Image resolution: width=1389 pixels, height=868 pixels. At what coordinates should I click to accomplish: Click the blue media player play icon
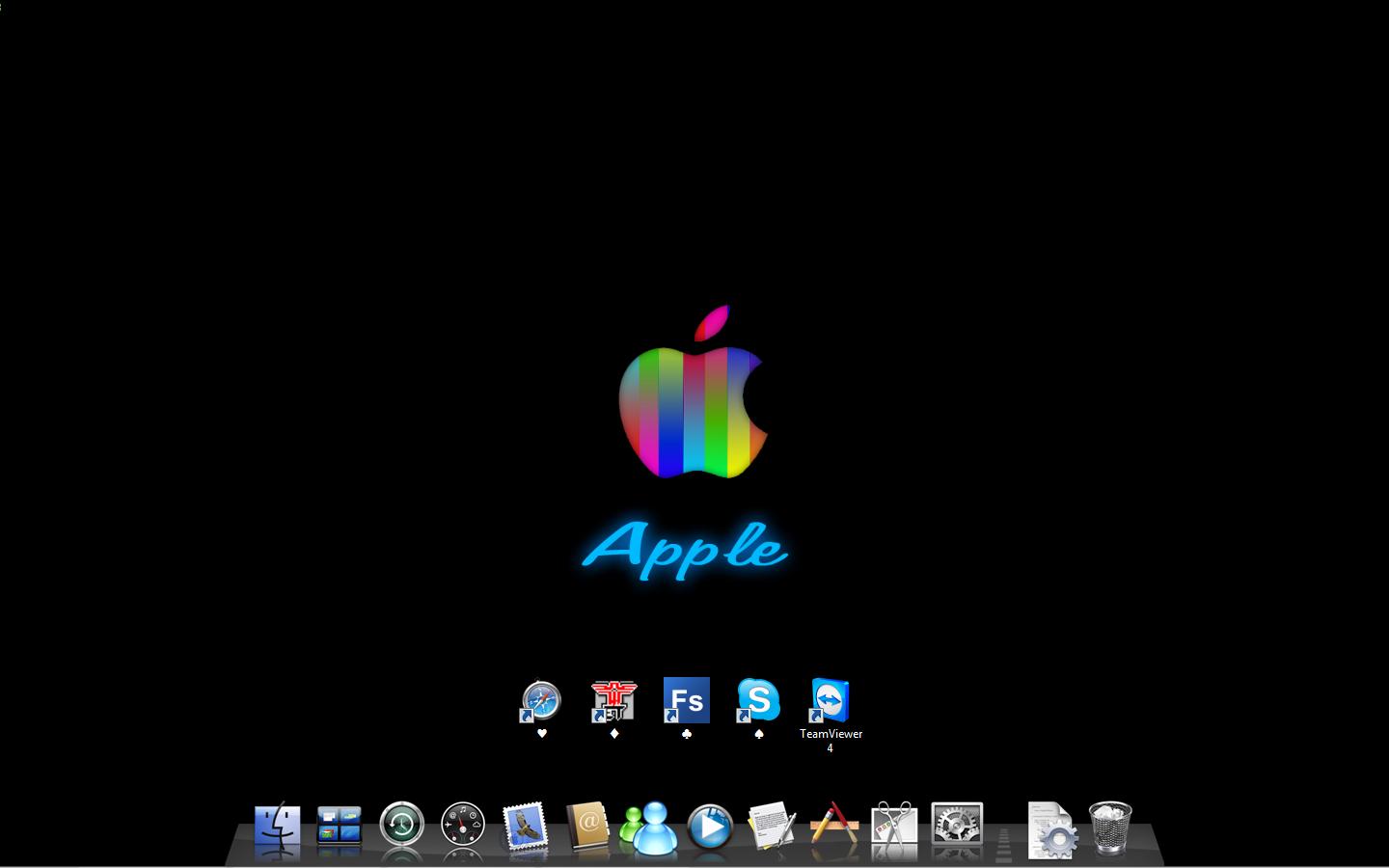710,827
